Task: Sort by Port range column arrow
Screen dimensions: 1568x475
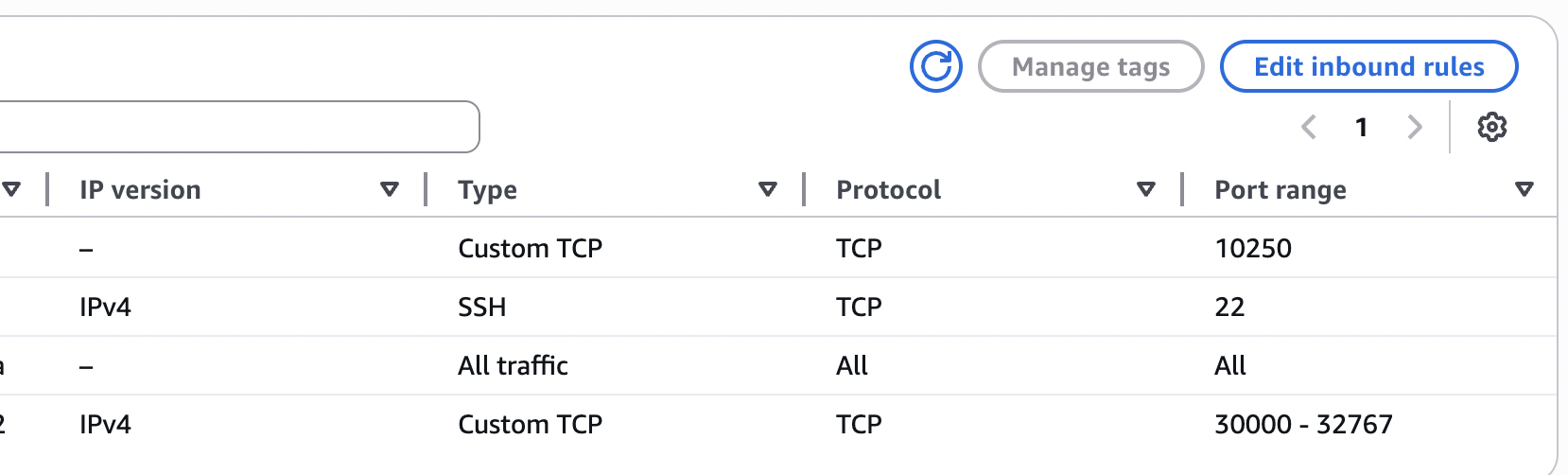Action: tap(1524, 189)
